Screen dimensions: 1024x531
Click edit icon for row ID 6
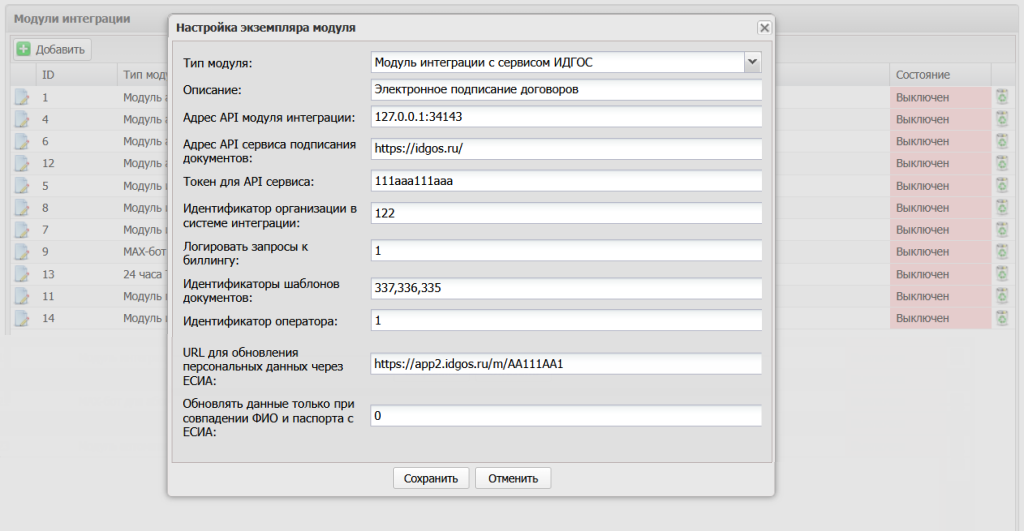[x=22, y=142]
